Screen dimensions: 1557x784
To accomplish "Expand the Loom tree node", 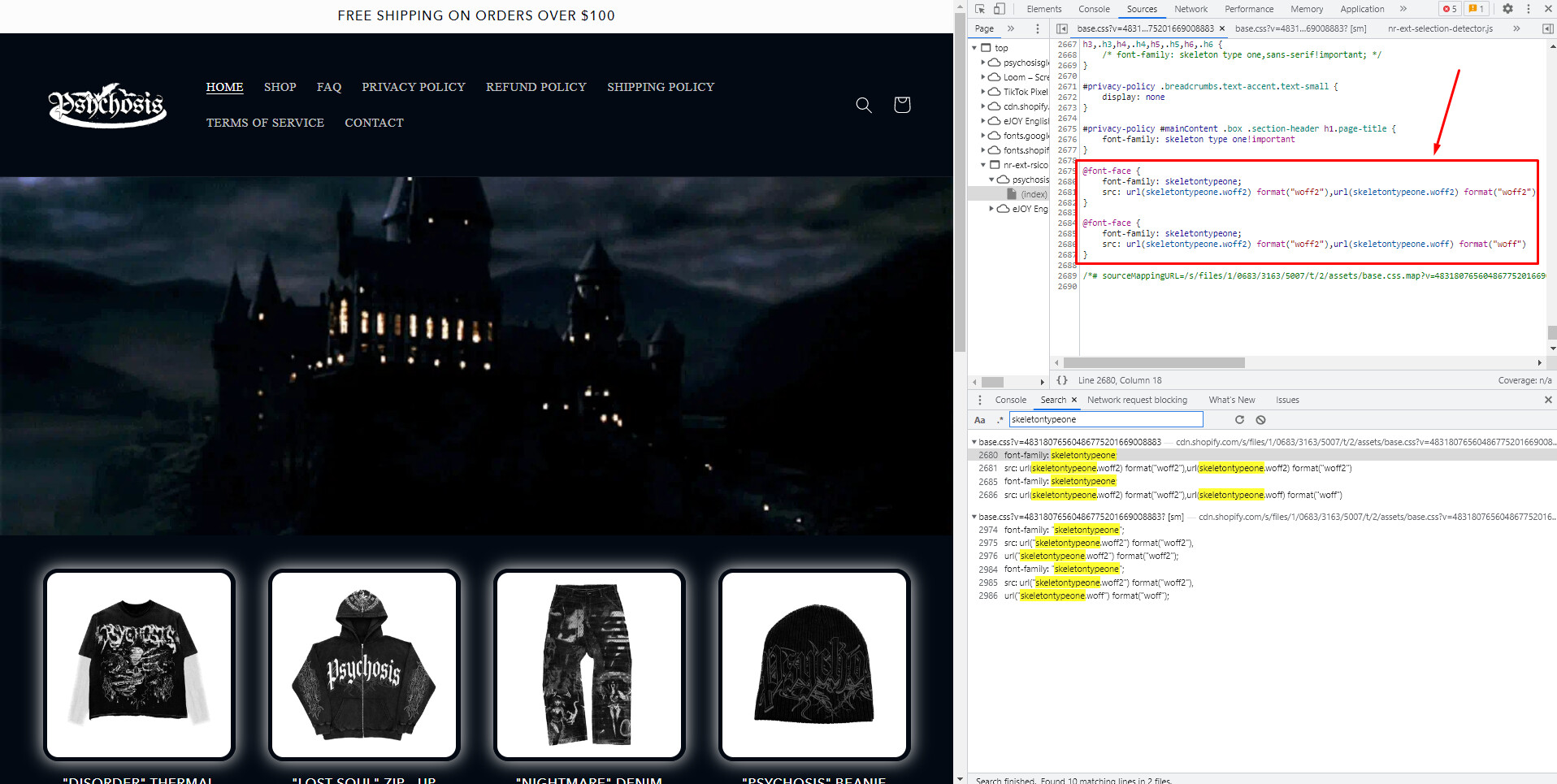I will 983,77.
